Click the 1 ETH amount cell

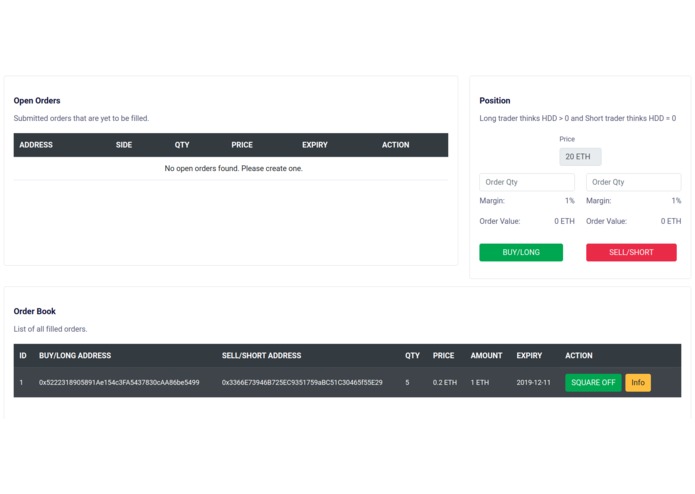pyautogui.click(x=480, y=382)
